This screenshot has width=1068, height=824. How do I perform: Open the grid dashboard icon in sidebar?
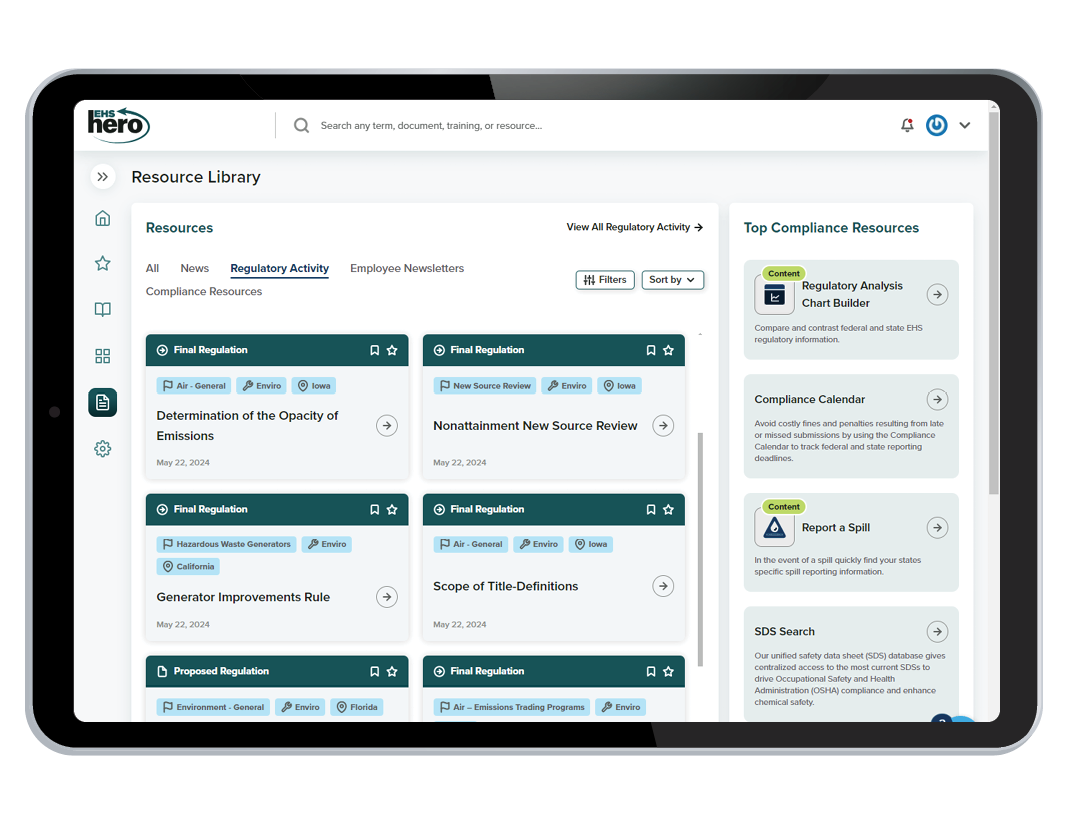click(x=102, y=356)
